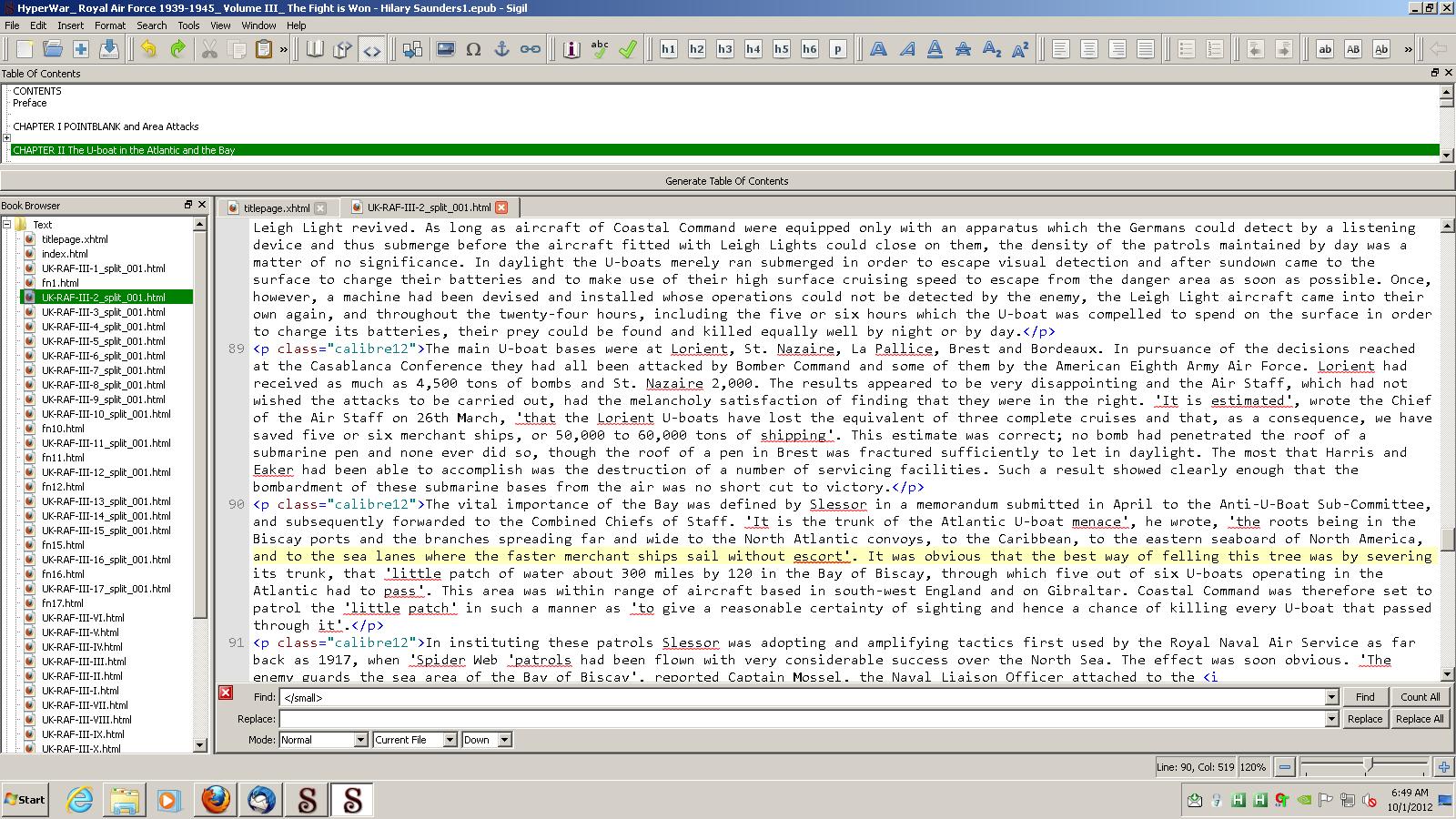Open the Metadata Editor
Screen dimensions: 1456x819
tap(571, 49)
